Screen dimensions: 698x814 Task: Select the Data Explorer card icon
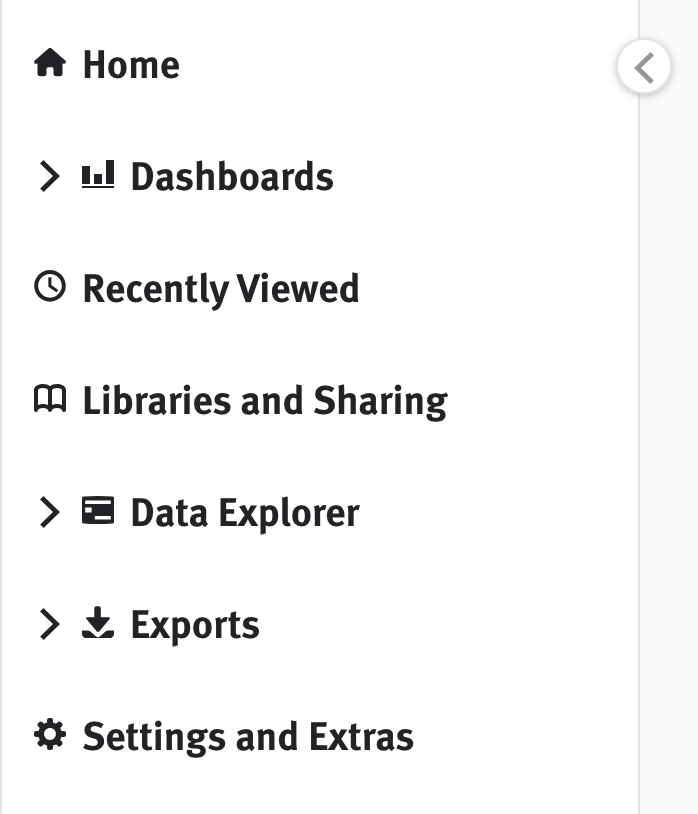pos(97,512)
